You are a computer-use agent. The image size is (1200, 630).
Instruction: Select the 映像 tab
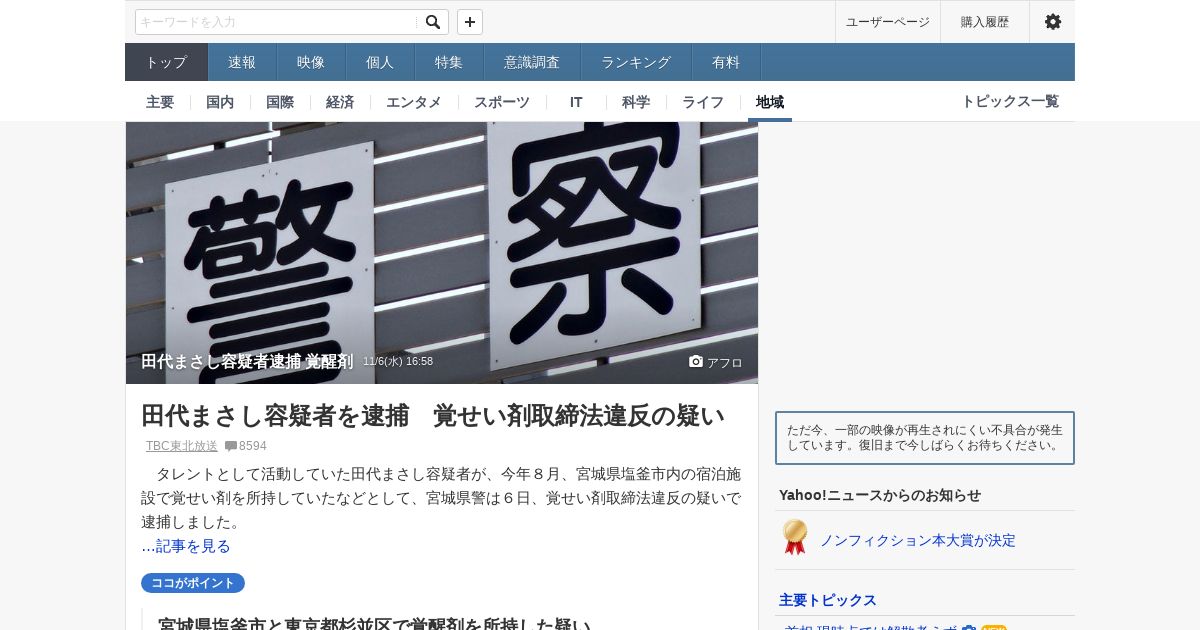click(x=311, y=62)
